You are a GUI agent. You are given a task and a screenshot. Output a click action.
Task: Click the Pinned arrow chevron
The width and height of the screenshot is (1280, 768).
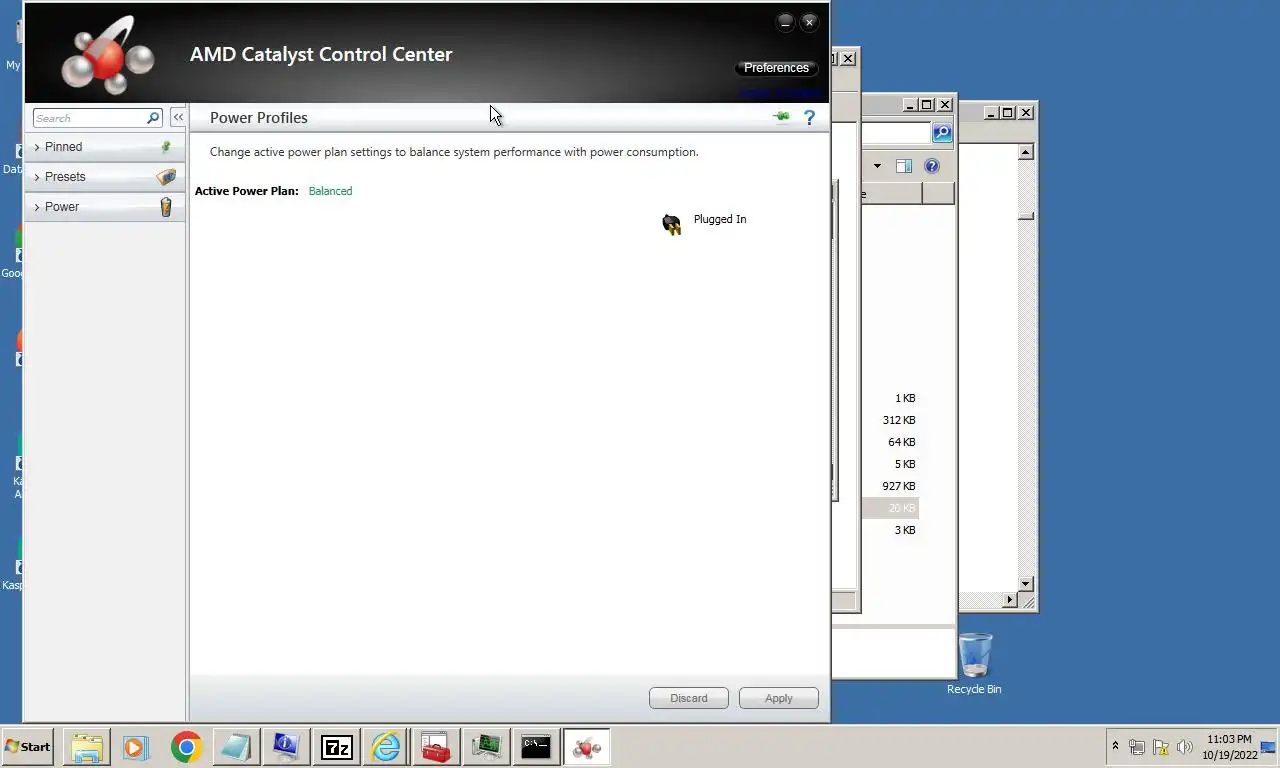(x=37, y=147)
